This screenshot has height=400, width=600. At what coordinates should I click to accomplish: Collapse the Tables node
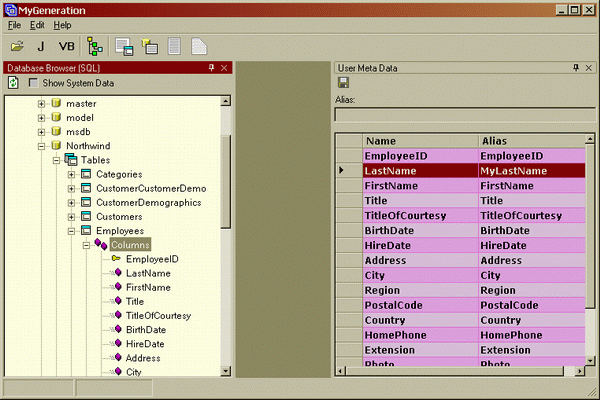[x=56, y=160]
